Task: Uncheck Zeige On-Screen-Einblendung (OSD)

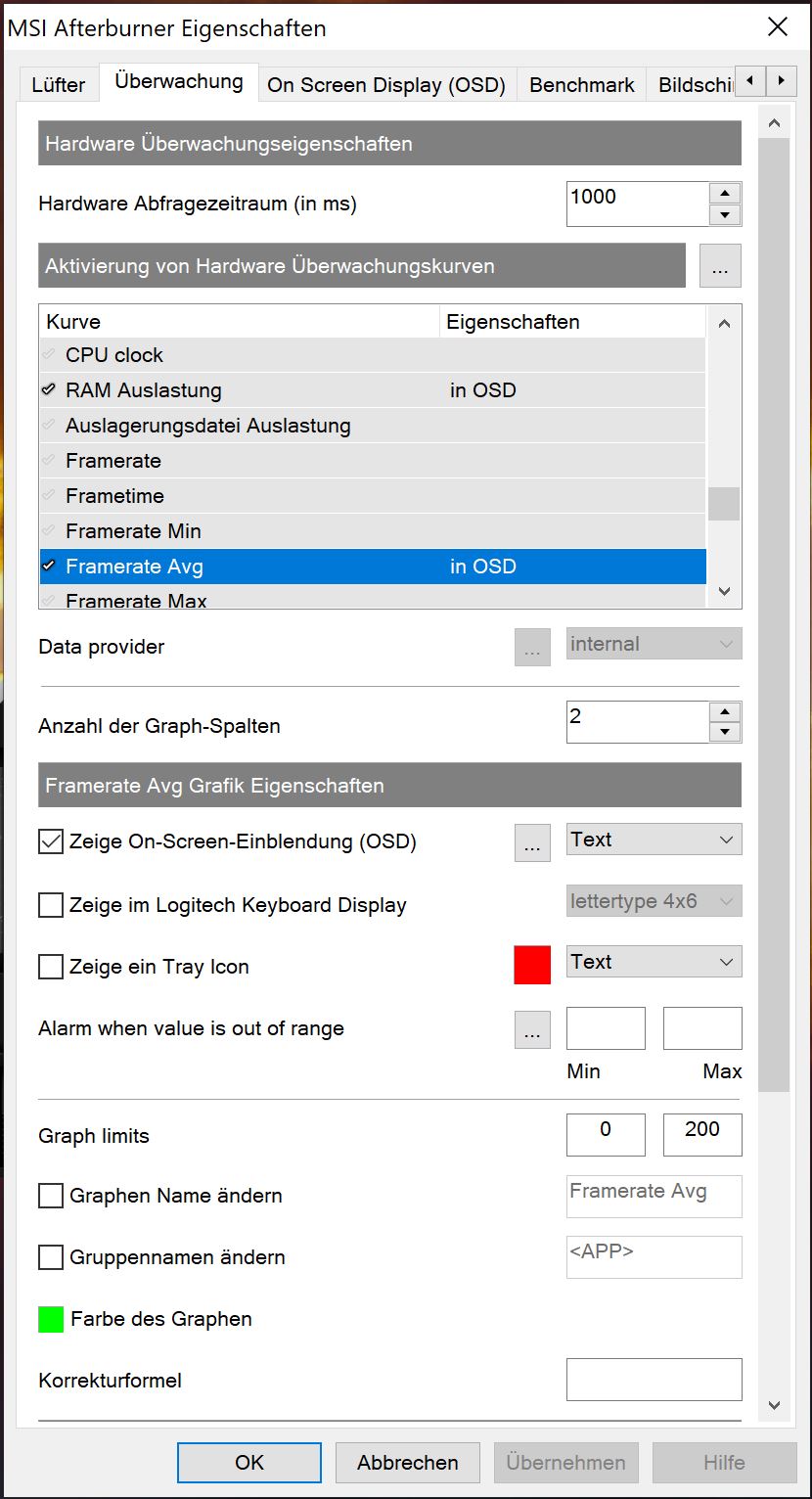Action: pyautogui.click(x=51, y=841)
